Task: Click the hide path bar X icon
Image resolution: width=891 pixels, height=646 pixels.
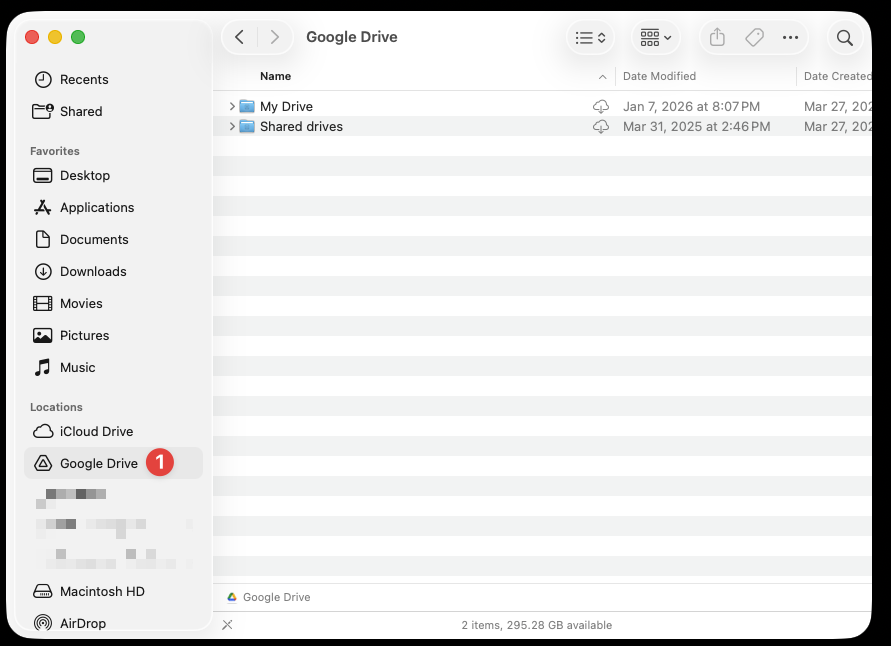Action: pos(227,625)
